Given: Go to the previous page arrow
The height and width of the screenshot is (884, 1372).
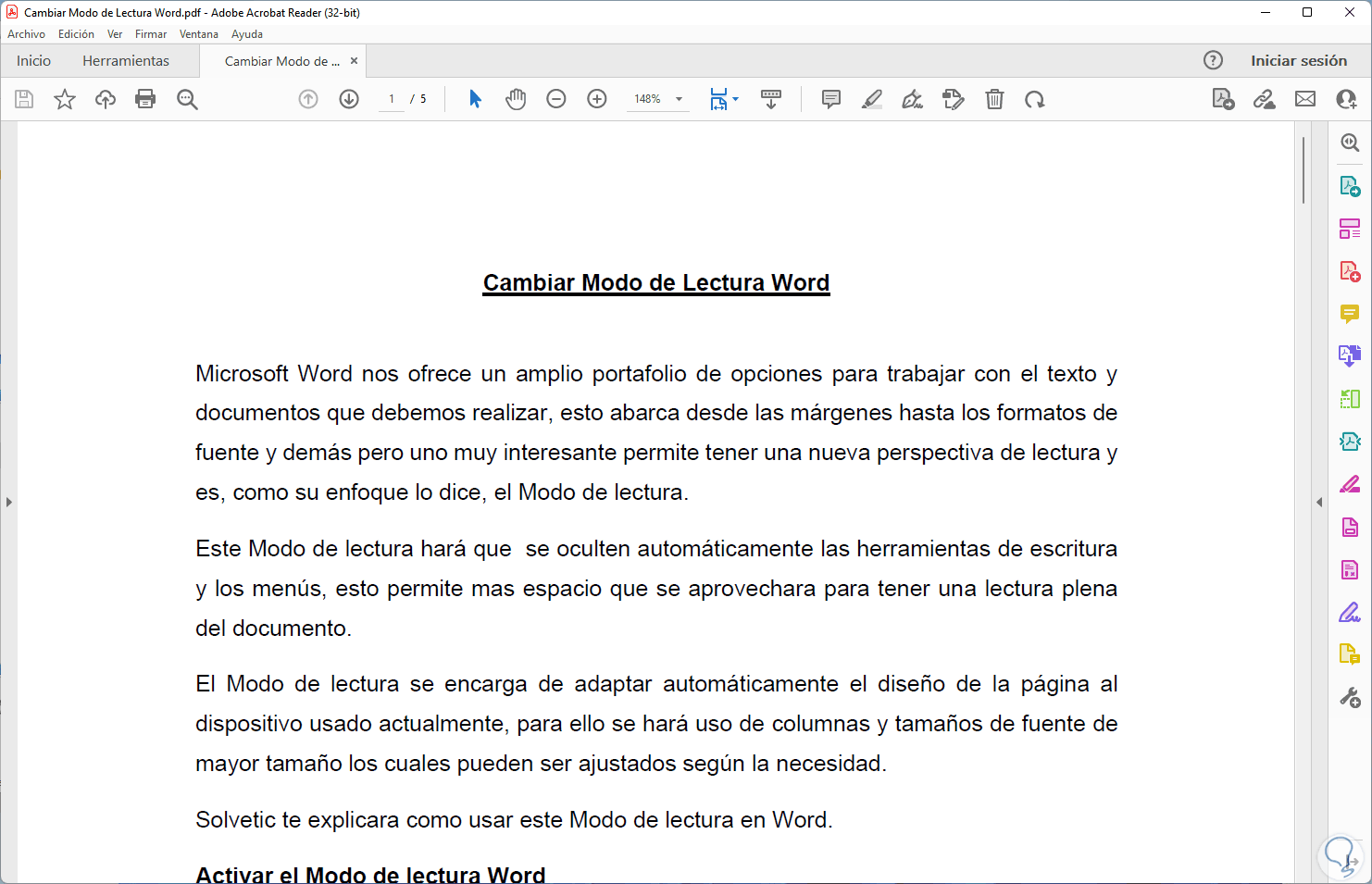Looking at the screenshot, I should tap(308, 99).
